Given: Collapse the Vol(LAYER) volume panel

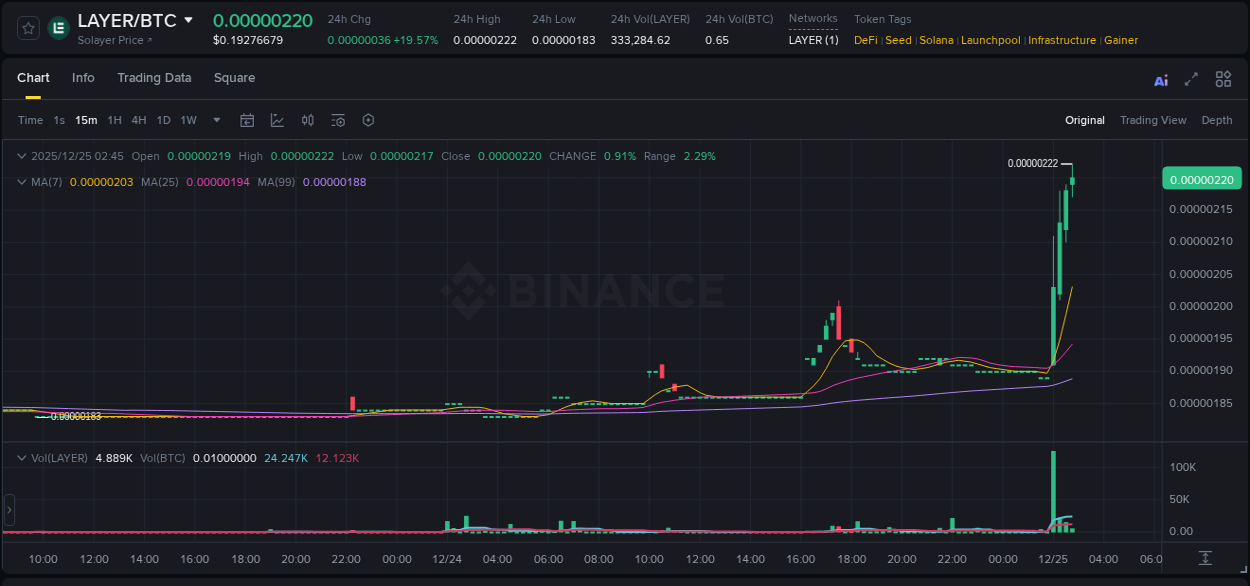Looking at the screenshot, I should coord(22,456).
